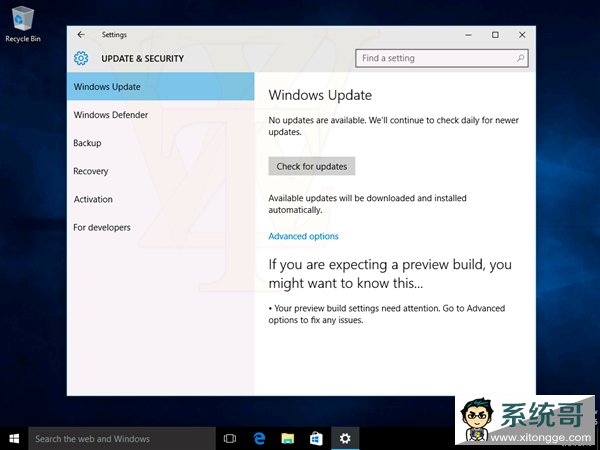Select Windows Update in the sidebar
The height and width of the screenshot is (450, 600).
tap(160, 86)
